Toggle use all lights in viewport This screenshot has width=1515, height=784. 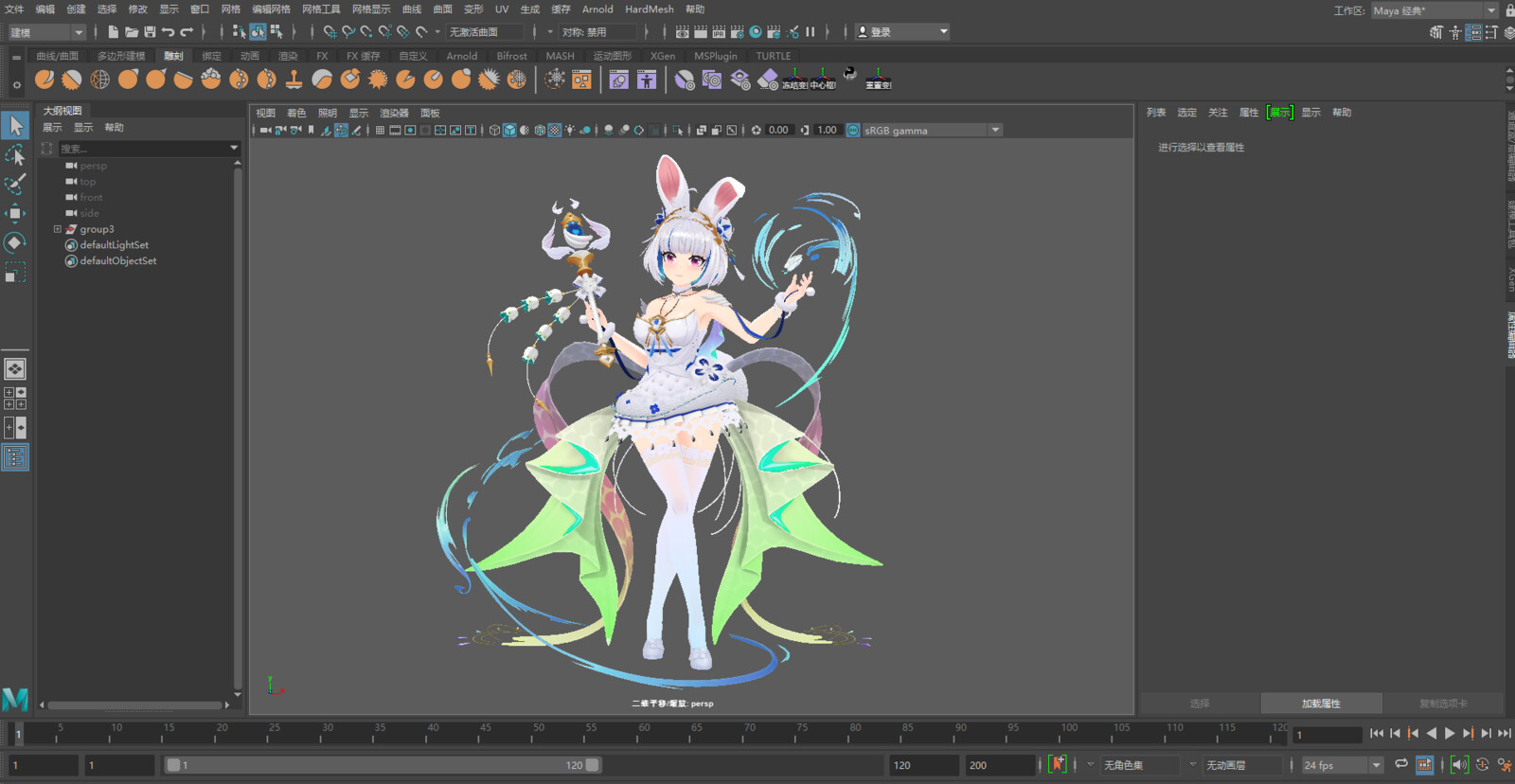pos(570,131)
